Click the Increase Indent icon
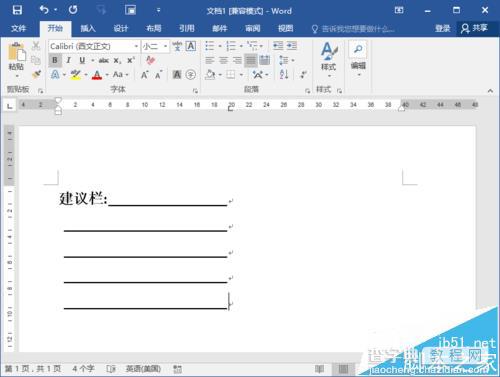Image resolution: width=500 pixels, height=377 pixels. point(291,45)
